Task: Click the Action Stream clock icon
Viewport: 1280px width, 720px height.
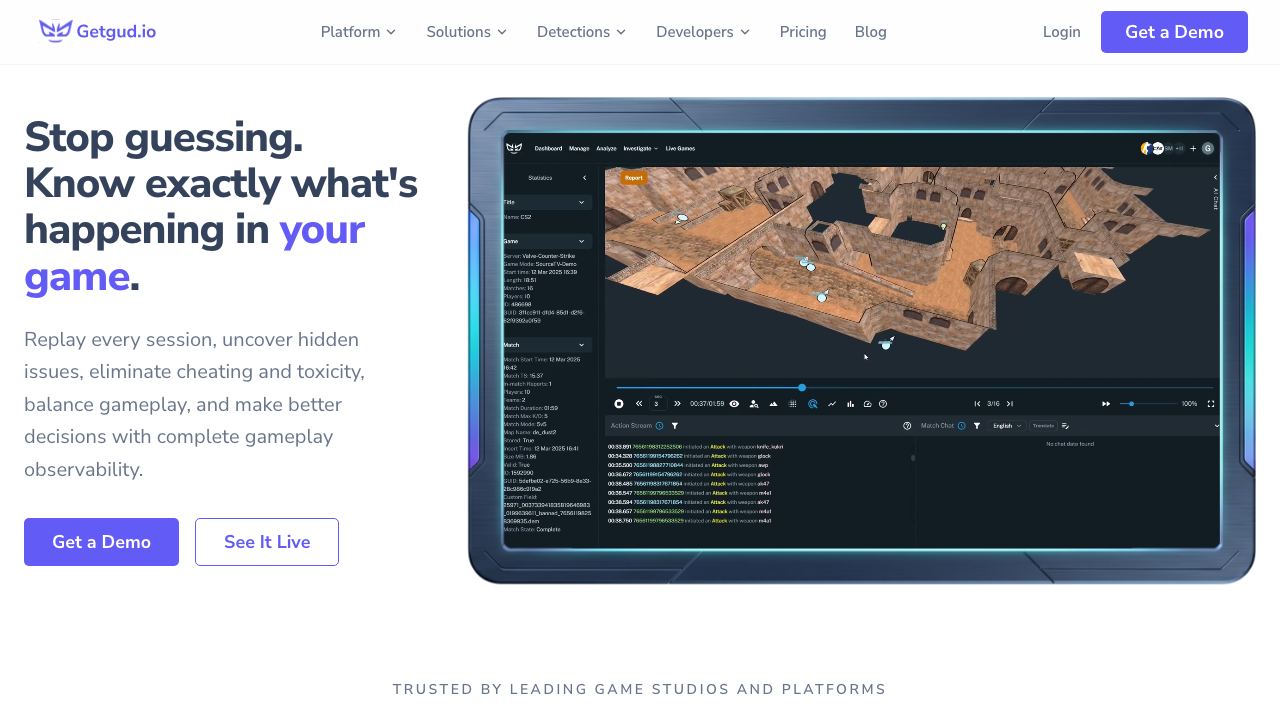Action: tap(659, 426)
